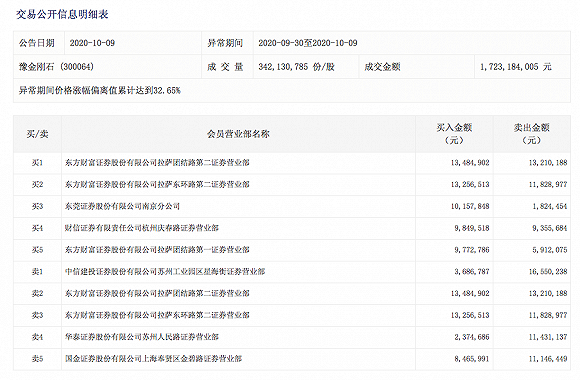The height and width of the screenshot is (380, 580).
Task: Click 卖2 row's 拉萨团结路第二证券营业部 name
Action: pos(157,293)
